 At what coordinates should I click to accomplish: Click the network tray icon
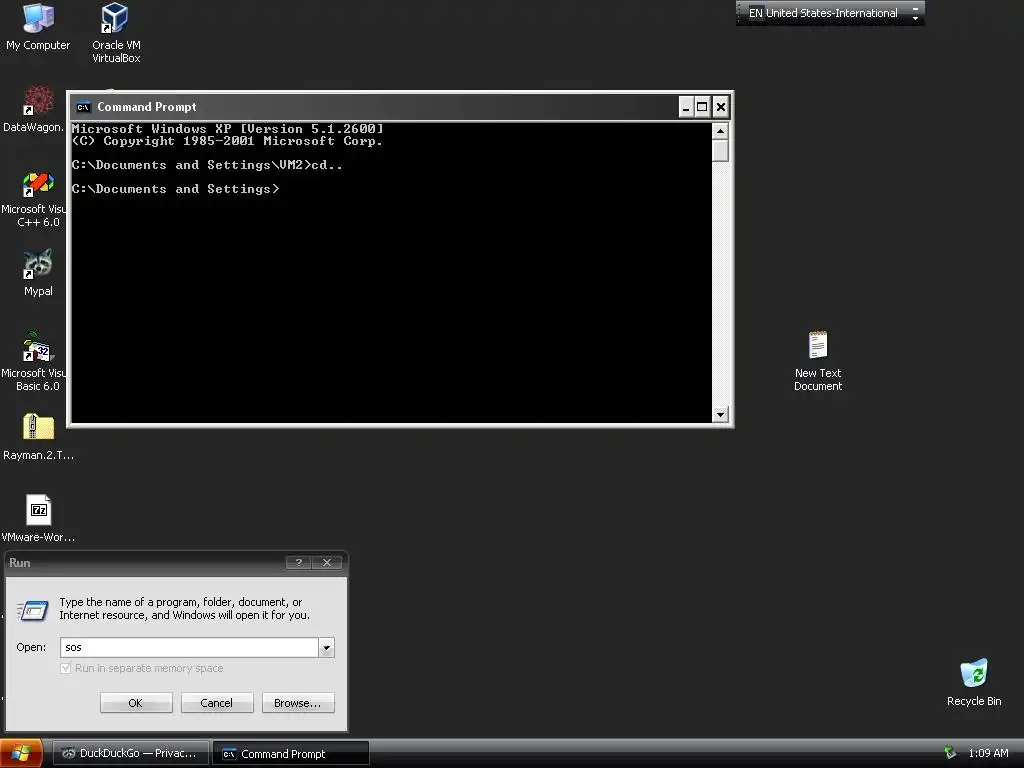coord(950,753)
